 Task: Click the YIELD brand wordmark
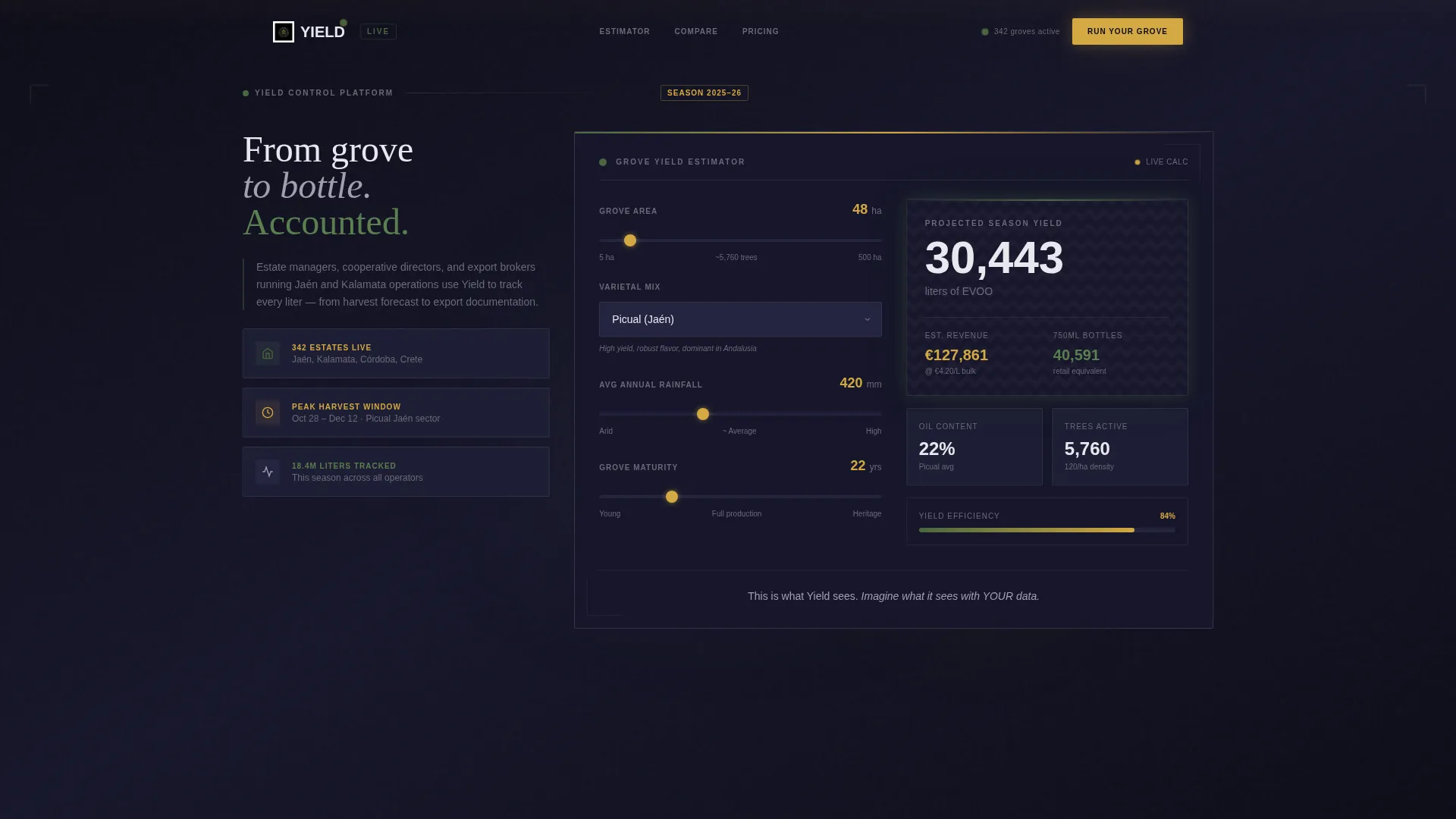tap(322, 32)
